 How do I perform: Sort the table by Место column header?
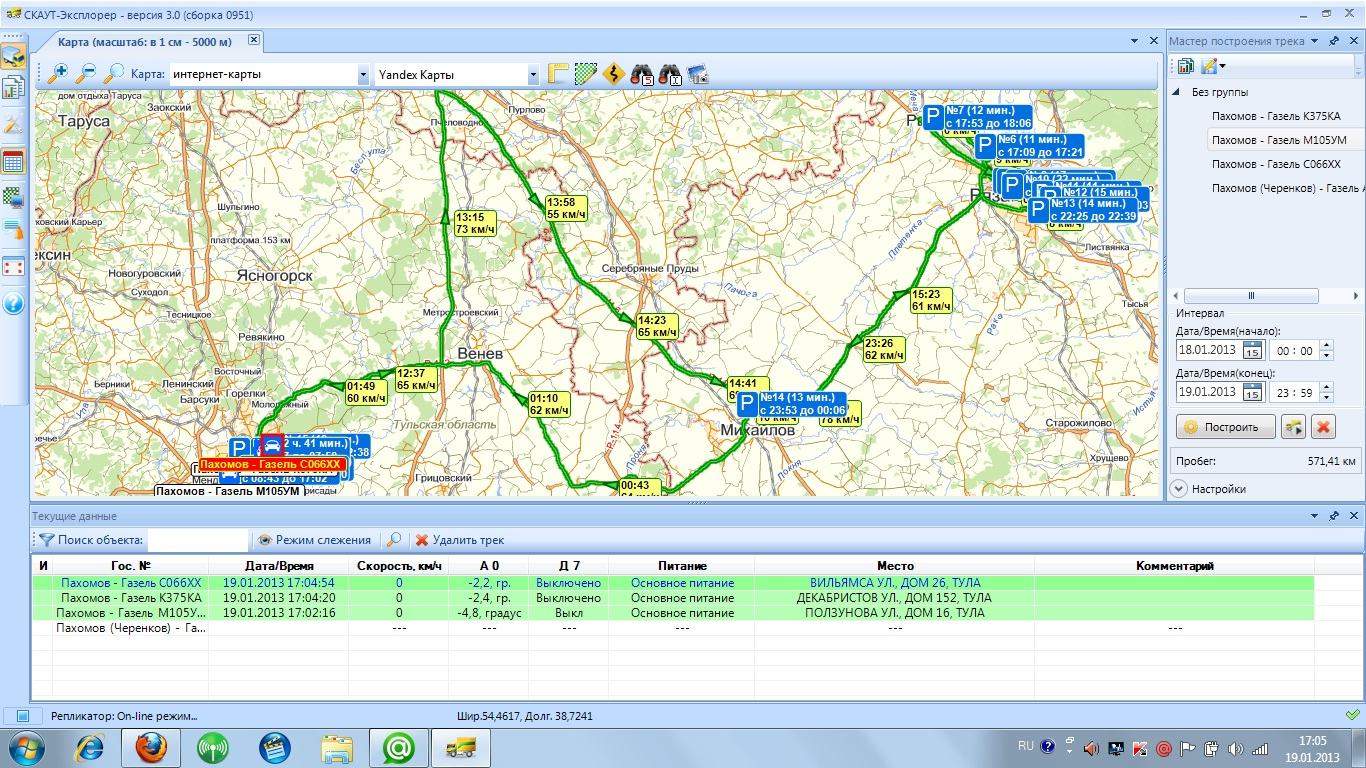point(894,566)
